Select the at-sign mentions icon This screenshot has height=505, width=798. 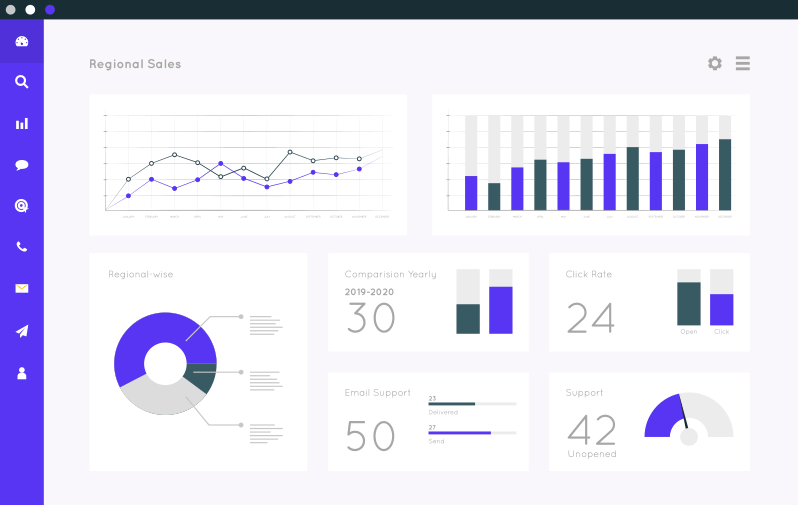(22, 206)
